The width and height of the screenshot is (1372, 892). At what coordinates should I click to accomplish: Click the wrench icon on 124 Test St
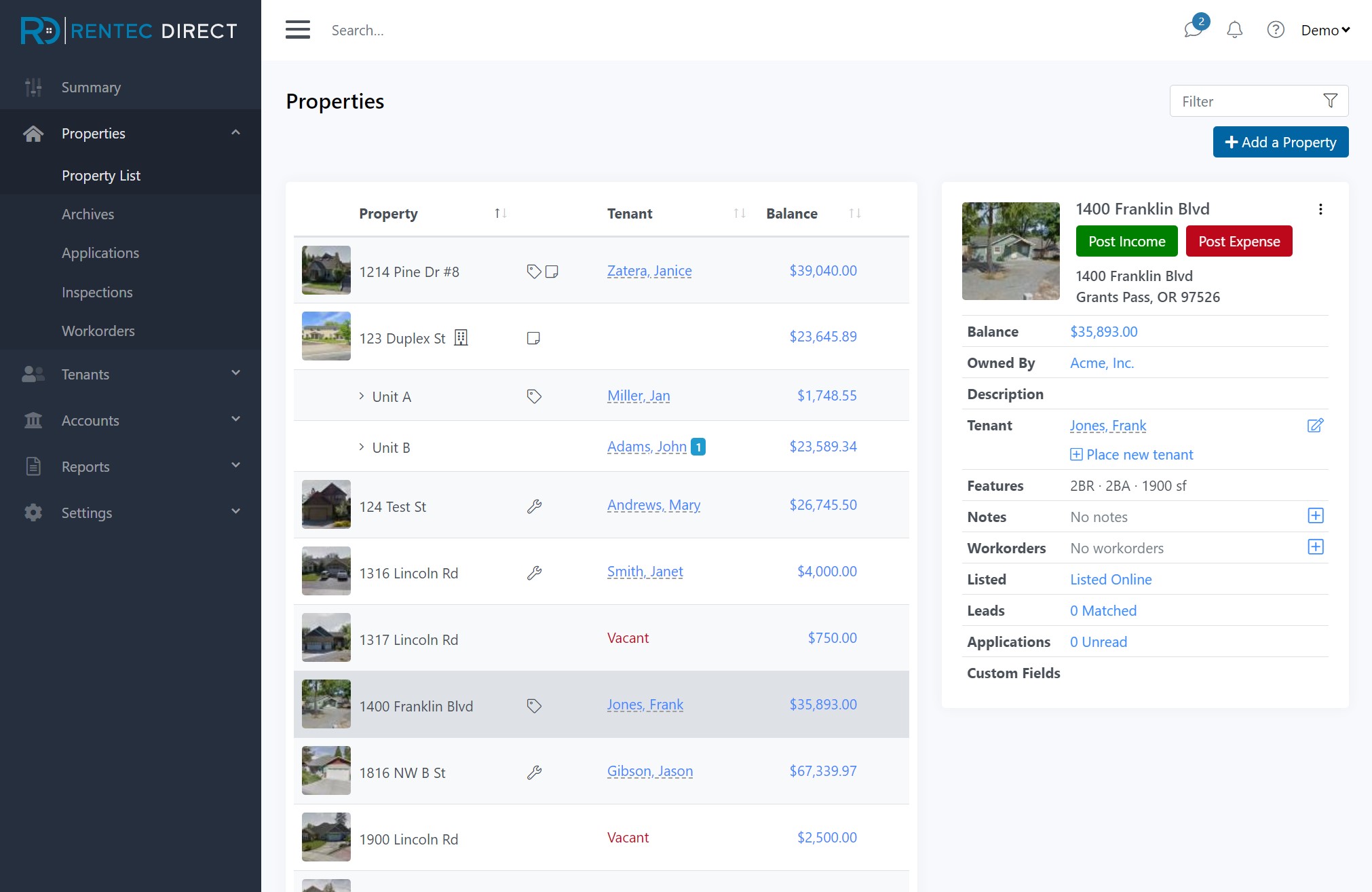[x=534, y=506]
